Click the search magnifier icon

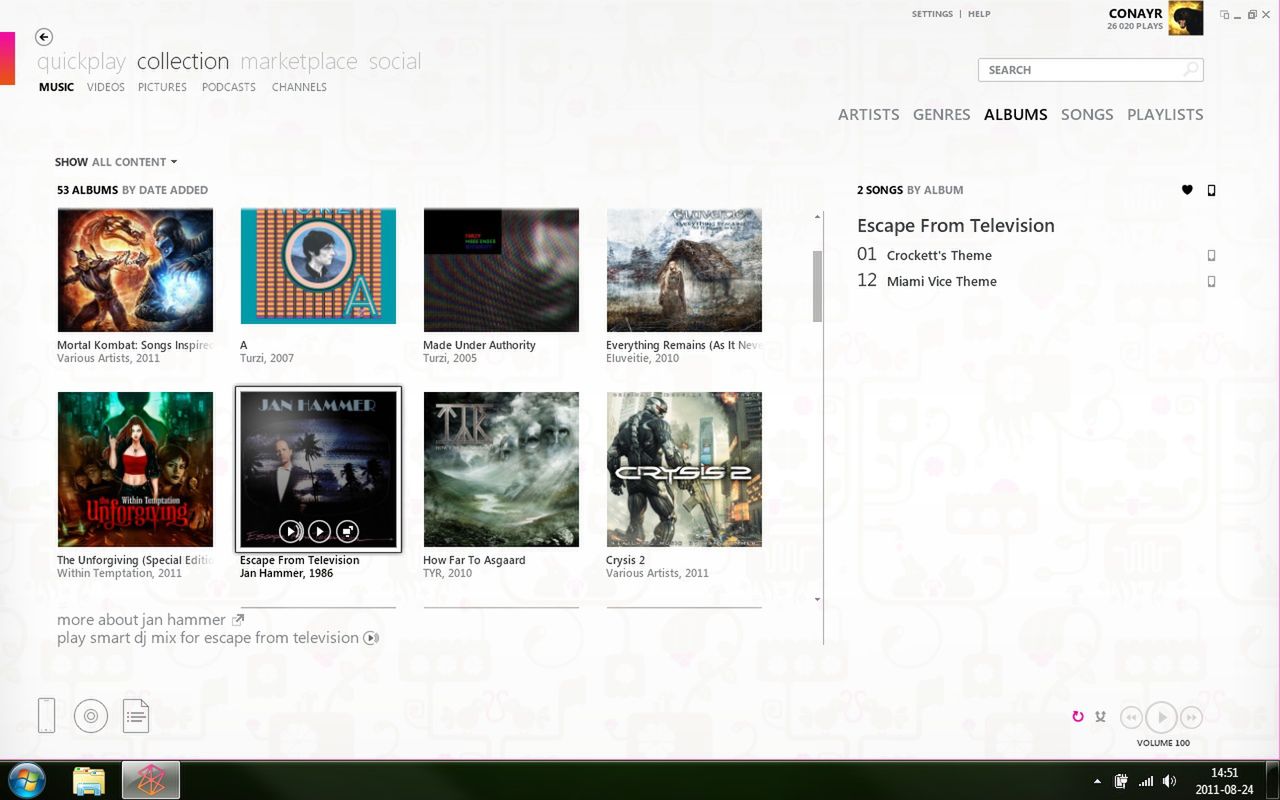tap(1190, 69)
